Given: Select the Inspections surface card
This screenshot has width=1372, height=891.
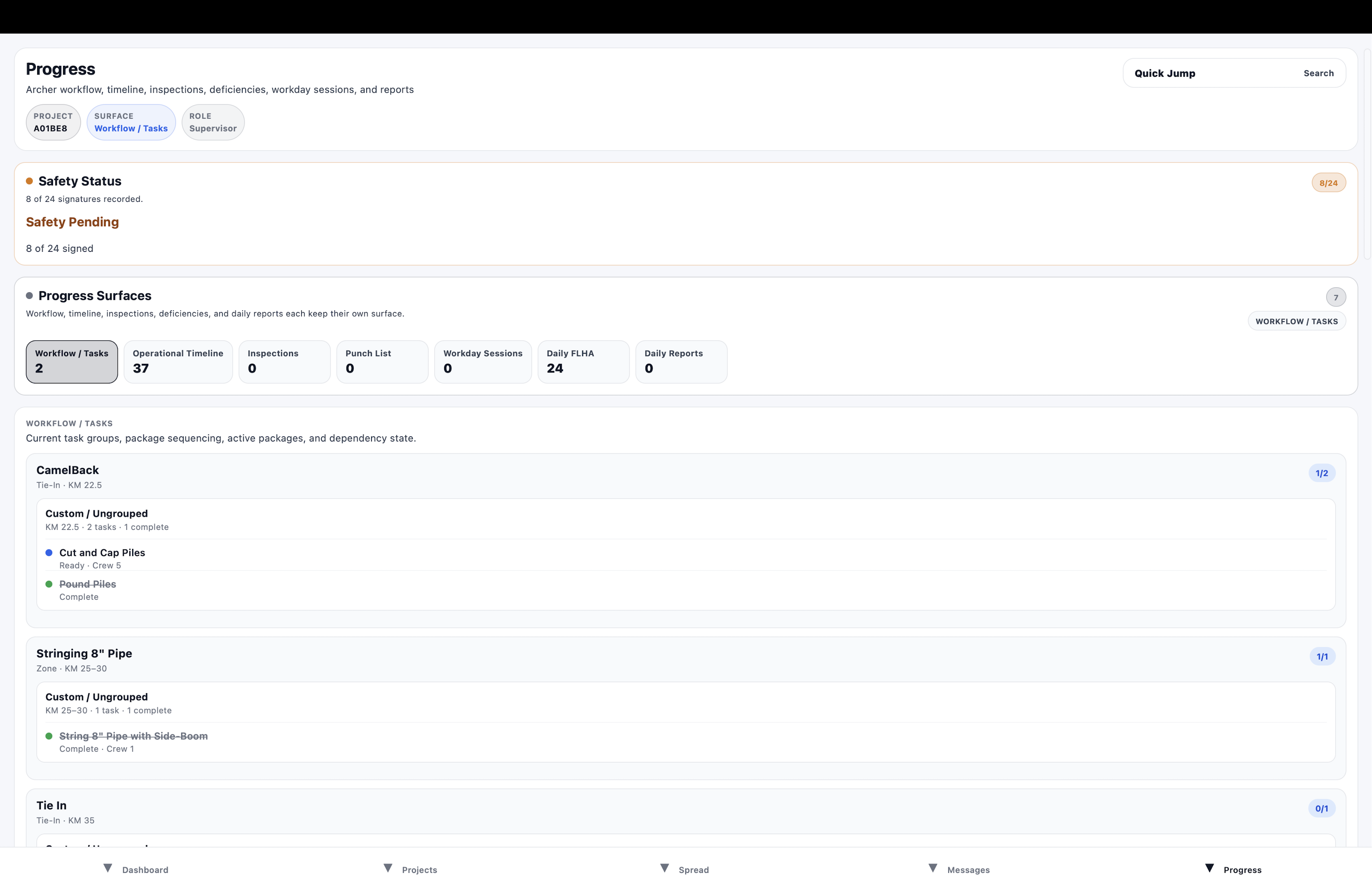Looking at the screenshot, I should [285, 362].
